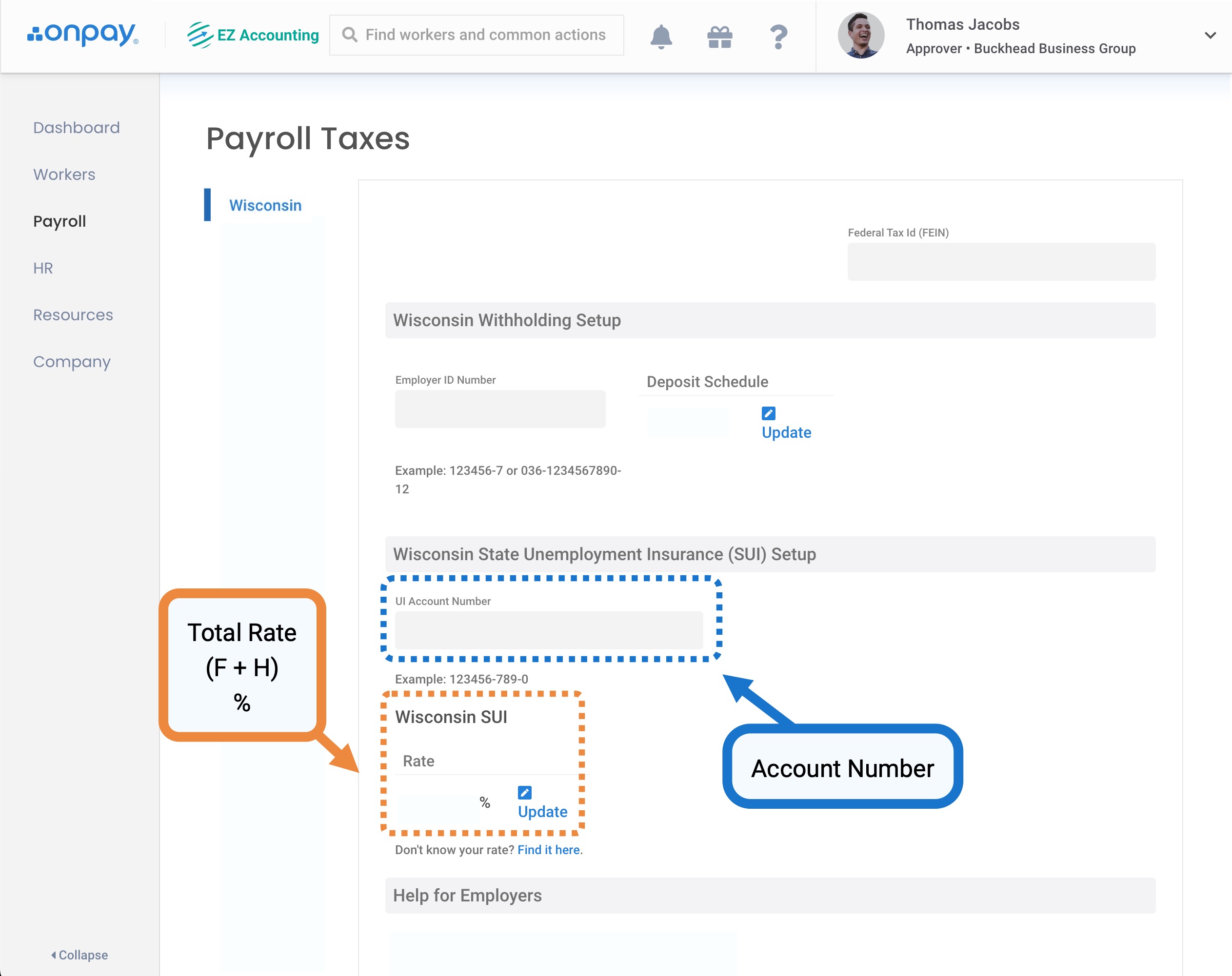Expand the user account dropdown chevron
The height and width of the screenshot is (976, 1232).
click(x=1210, y=36)
